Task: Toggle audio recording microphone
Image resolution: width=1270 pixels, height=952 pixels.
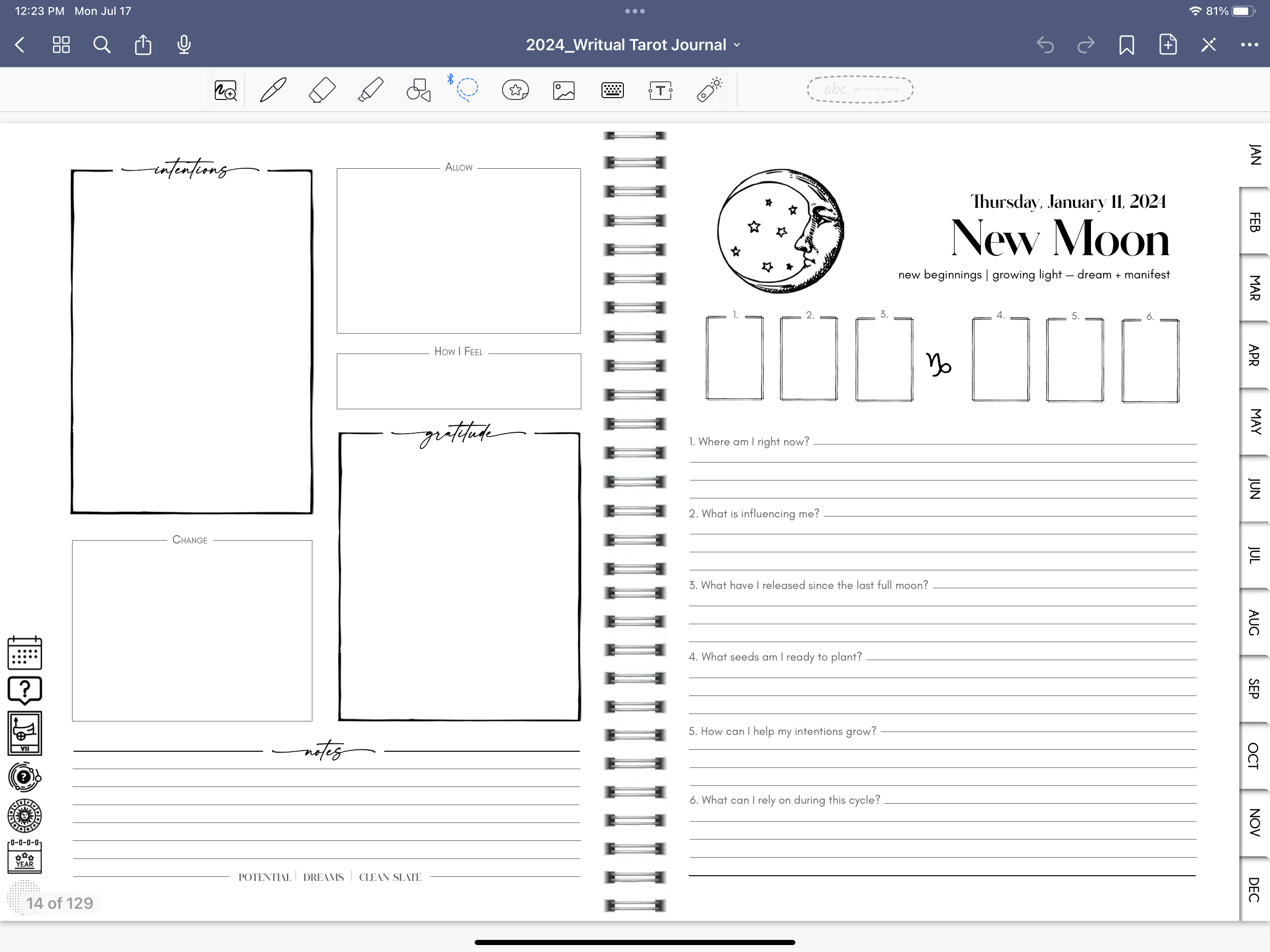Action: tap(184, 45)
